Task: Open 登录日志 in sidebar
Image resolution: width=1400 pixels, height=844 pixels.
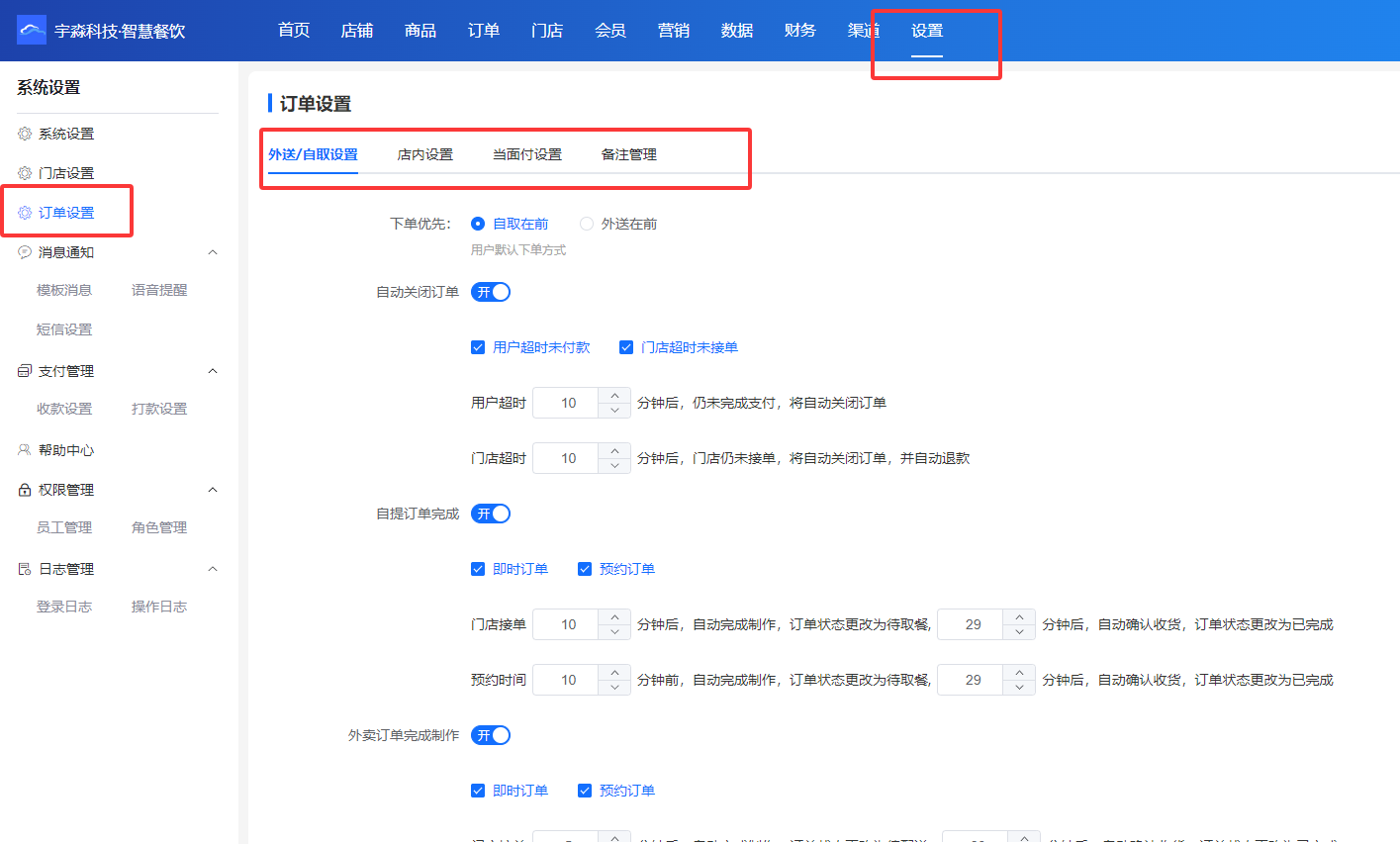Action: point(64,607)
